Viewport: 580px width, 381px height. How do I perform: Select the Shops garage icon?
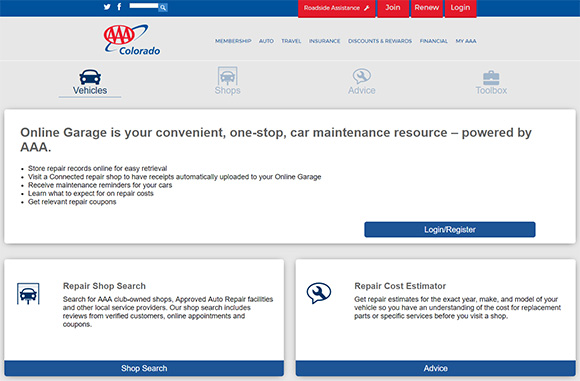227,76
